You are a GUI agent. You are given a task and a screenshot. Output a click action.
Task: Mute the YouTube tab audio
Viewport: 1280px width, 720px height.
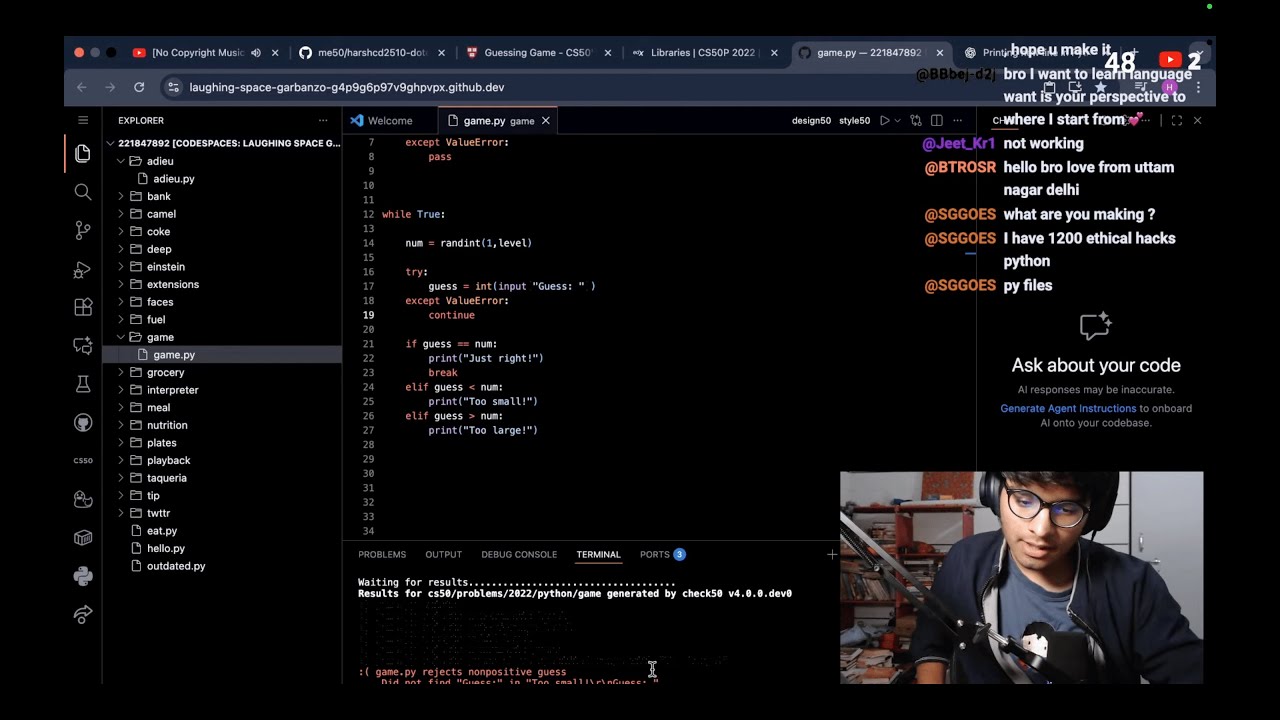click(x=256, y=53)
